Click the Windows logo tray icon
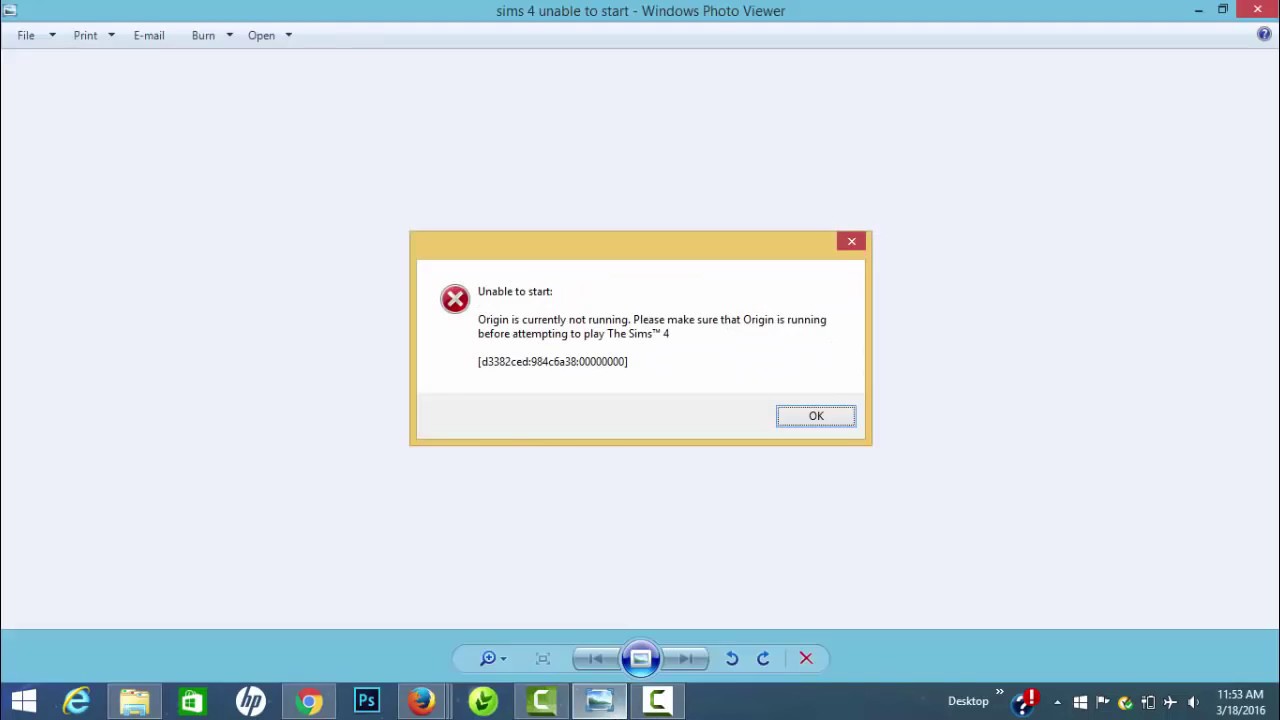 [1080, 702]
